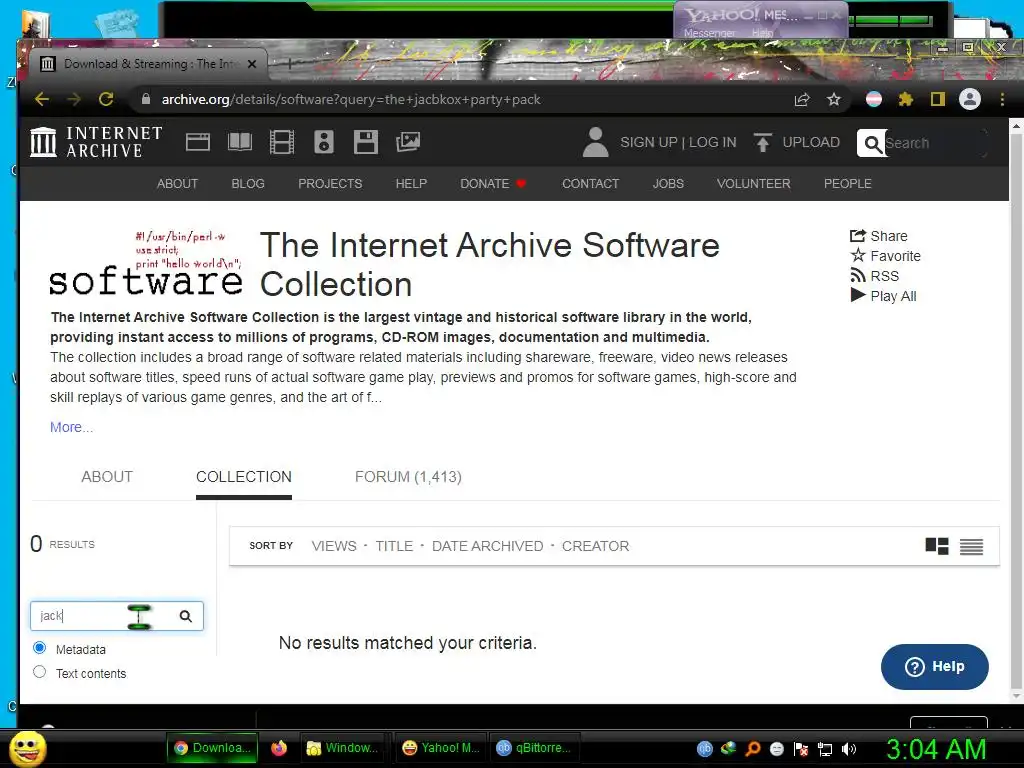Reload the page
Screen dimensions: 1024x768
pyautogui.click(x=106, y=99)
